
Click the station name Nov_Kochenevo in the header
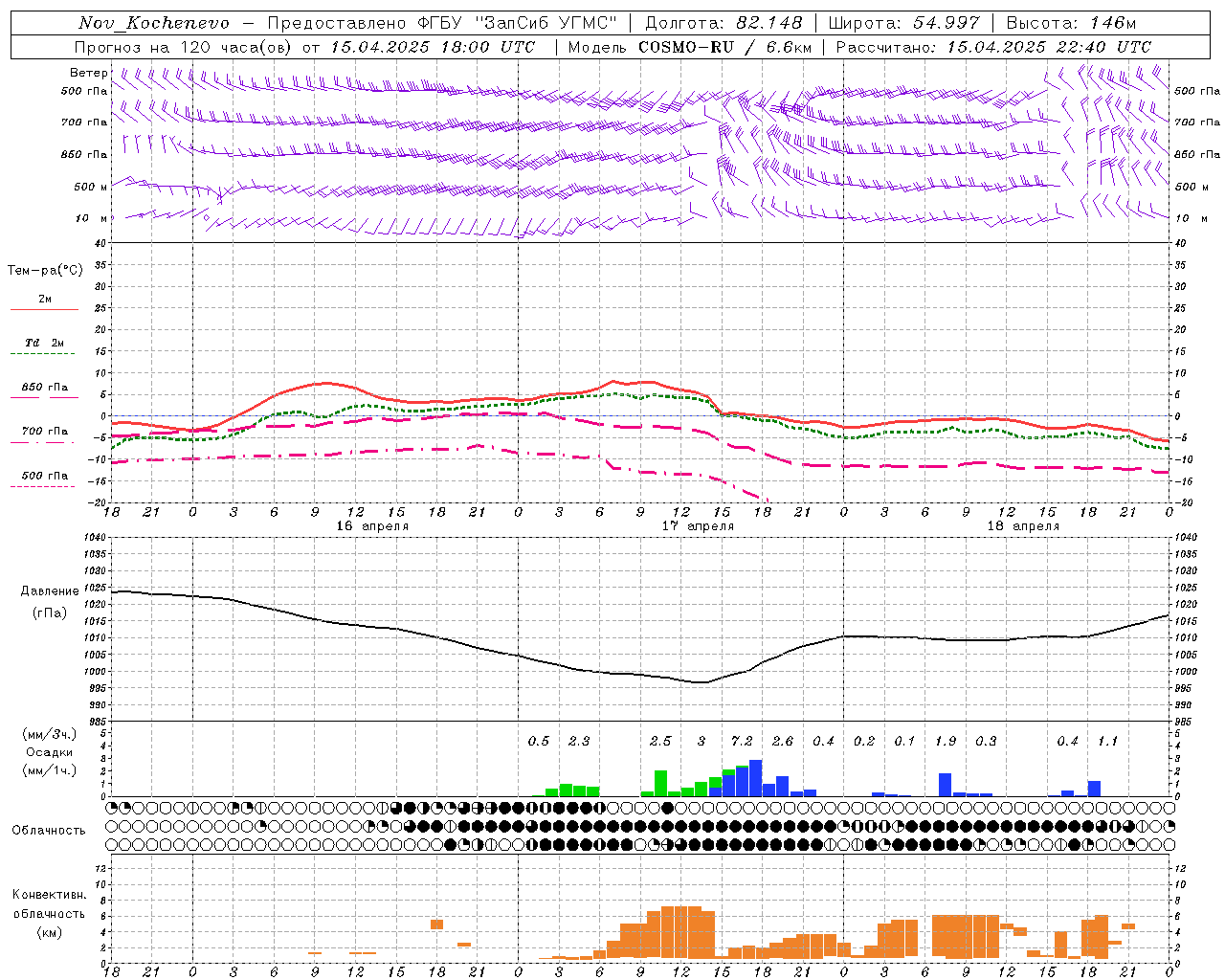pos(154,23)
